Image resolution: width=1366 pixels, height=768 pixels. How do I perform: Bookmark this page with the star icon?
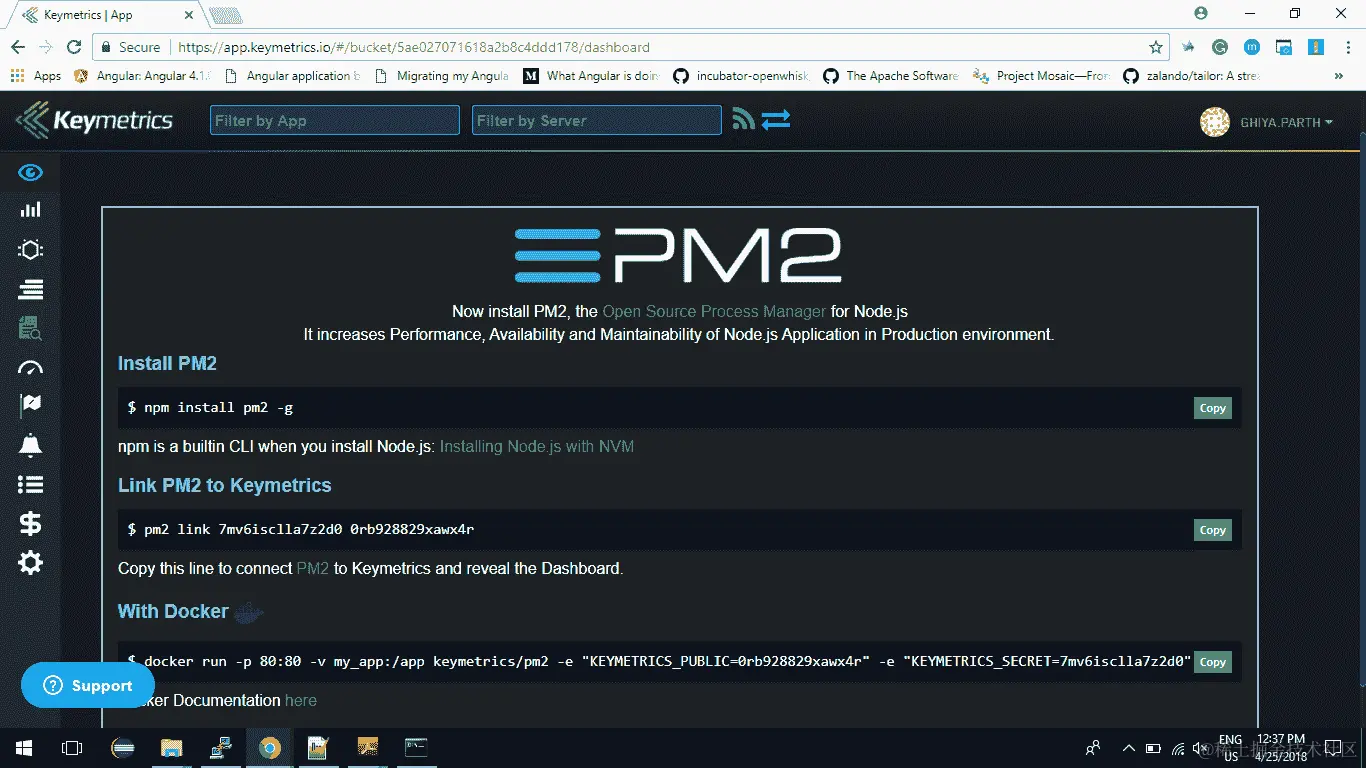(1156, 47)
